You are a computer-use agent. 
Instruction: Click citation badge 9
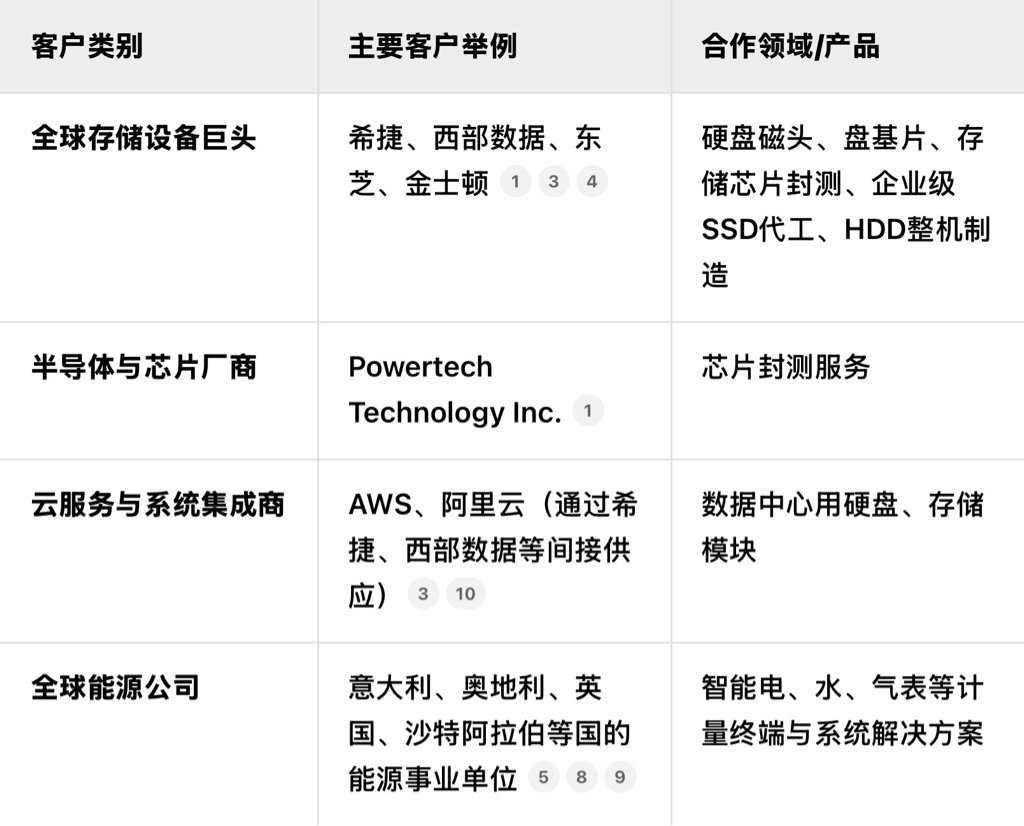click(x=620, y=777)
